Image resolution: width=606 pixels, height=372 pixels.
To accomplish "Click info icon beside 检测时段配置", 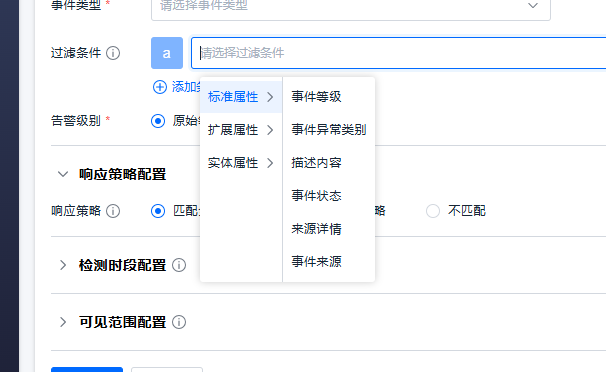I will [x=179, y=265].
